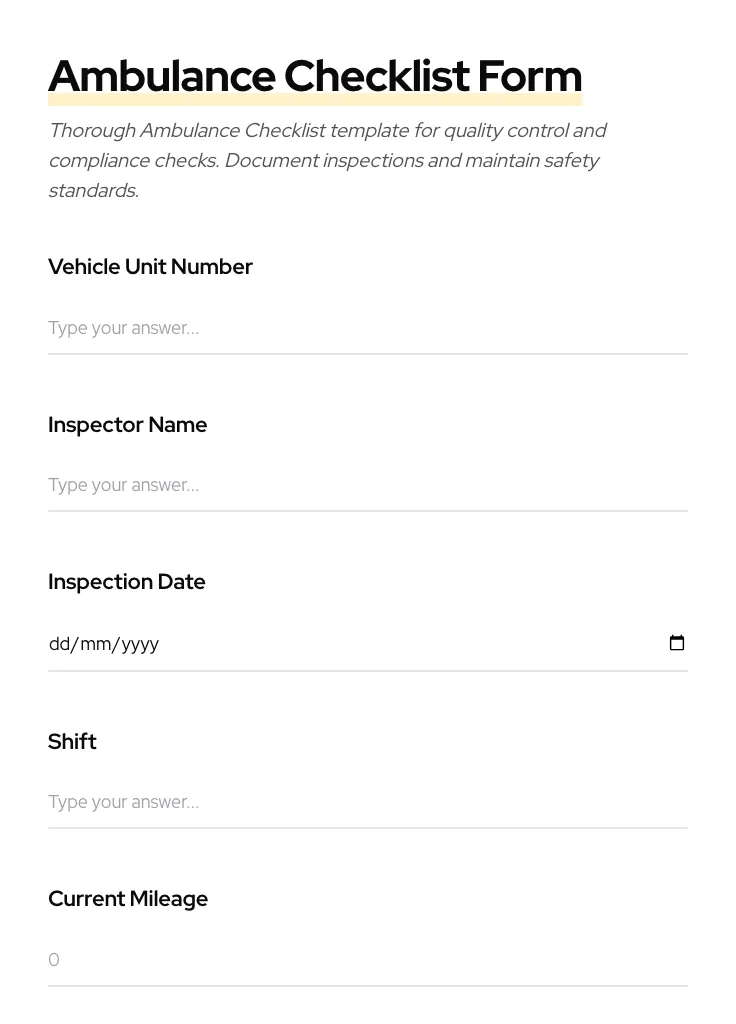Click the italic form description text
The width and height of the screenshot is (736, 1024).
pyautogui.click(x=328, y=160)
